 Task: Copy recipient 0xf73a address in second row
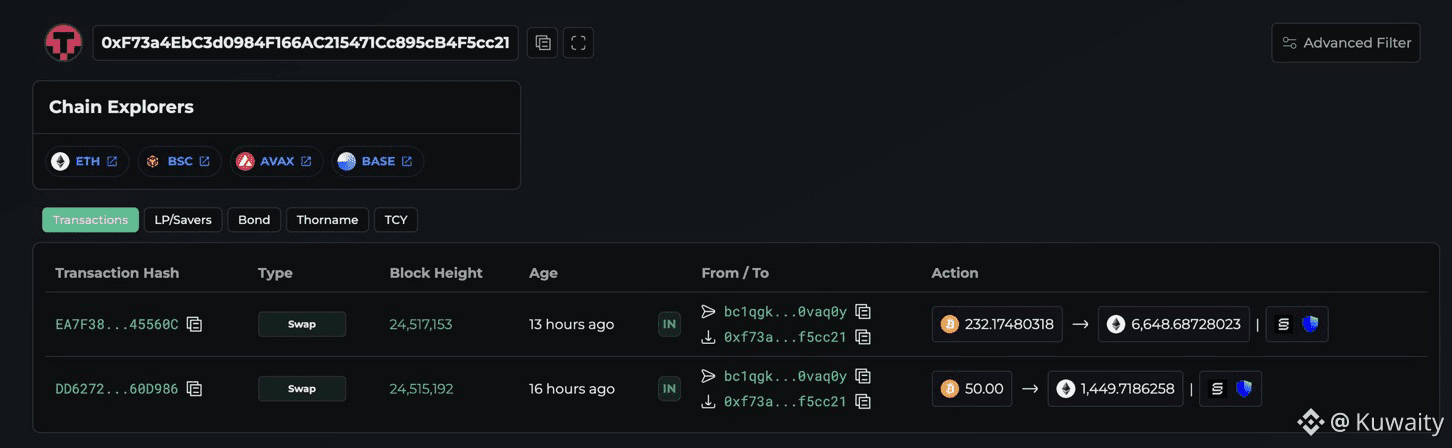tap(863, 401)
